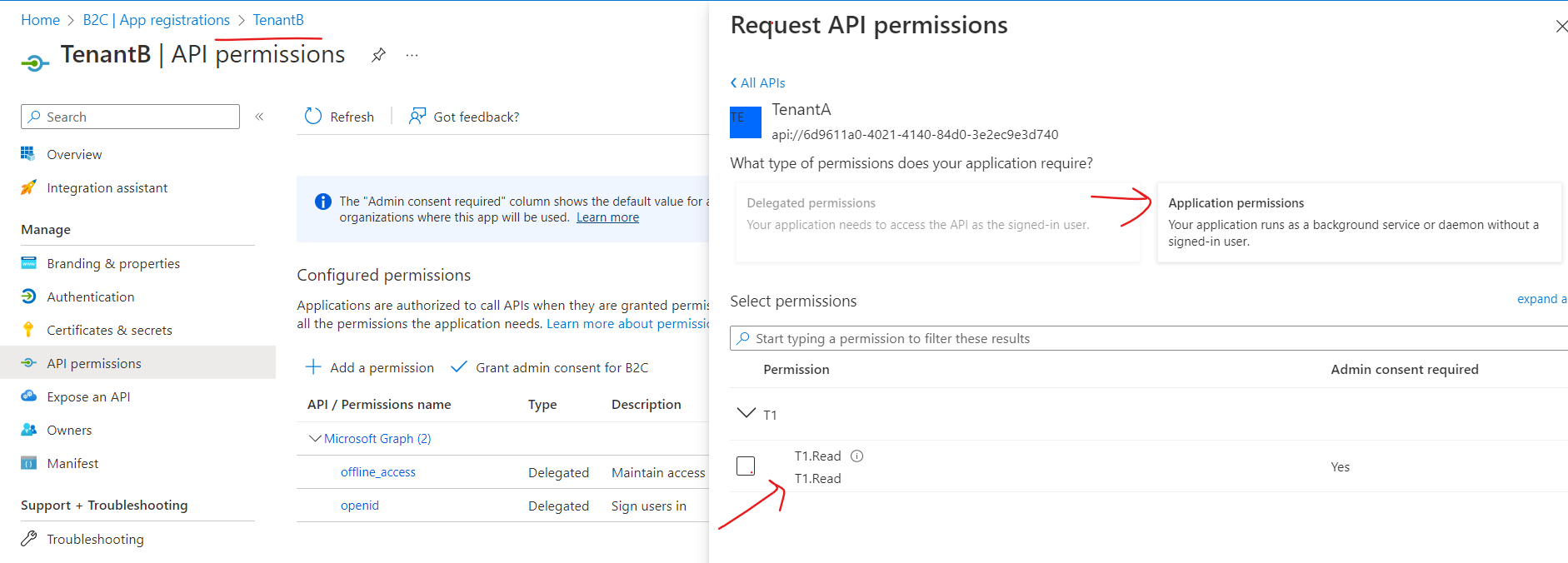Image resolution: width=1568 pixels, height=563 pixels.
Task: Collapse the Microsoft Graph (2) group
Action: click(x=315, y=438)
